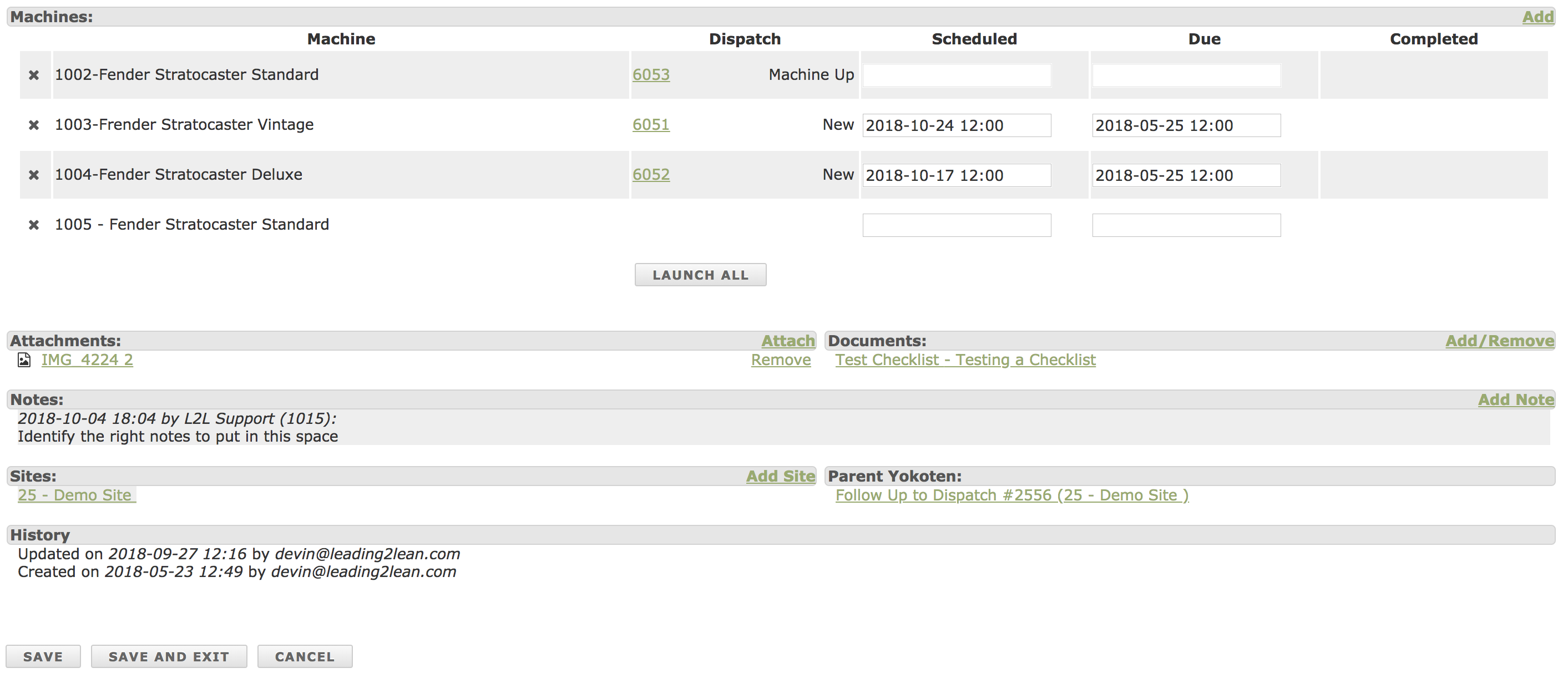Attach a new file via Attach link
Image resolution: width=1568 pixels, height=678 pixels.
pyautogui.click(x=788, y=341)
